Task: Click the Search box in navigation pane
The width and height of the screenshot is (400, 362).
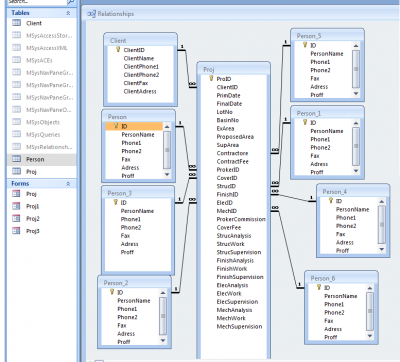Action: pos(36,2)
